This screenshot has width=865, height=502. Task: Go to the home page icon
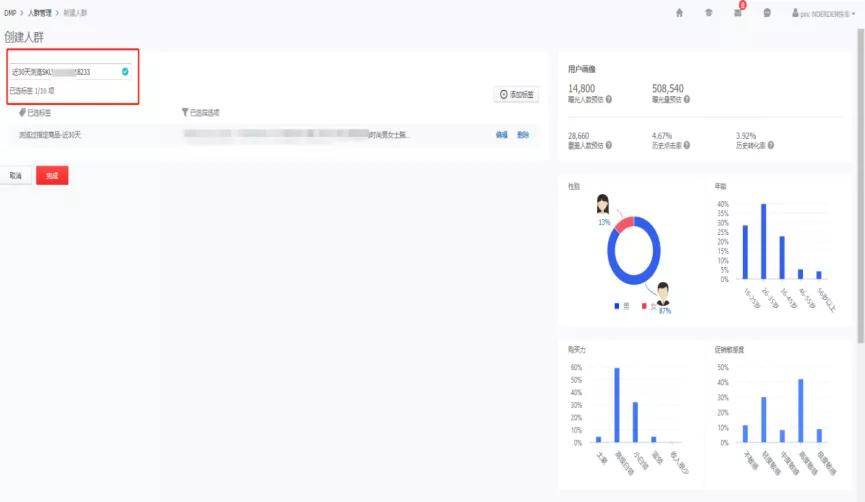[x=680, y=13]
